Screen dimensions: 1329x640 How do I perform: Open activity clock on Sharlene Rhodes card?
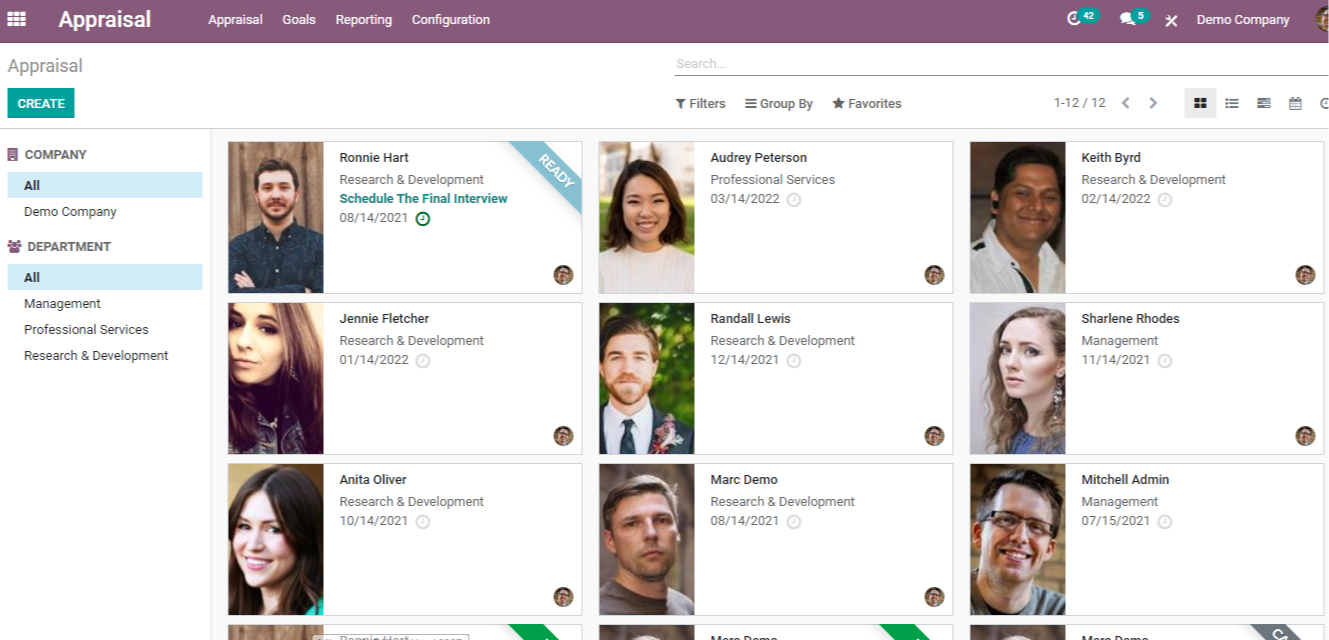point(1165,361)
